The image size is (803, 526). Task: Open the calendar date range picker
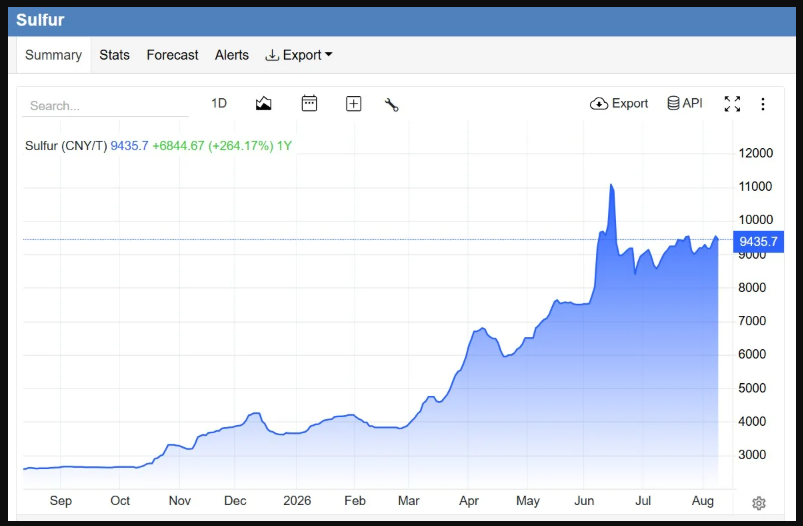pos(309,103)
